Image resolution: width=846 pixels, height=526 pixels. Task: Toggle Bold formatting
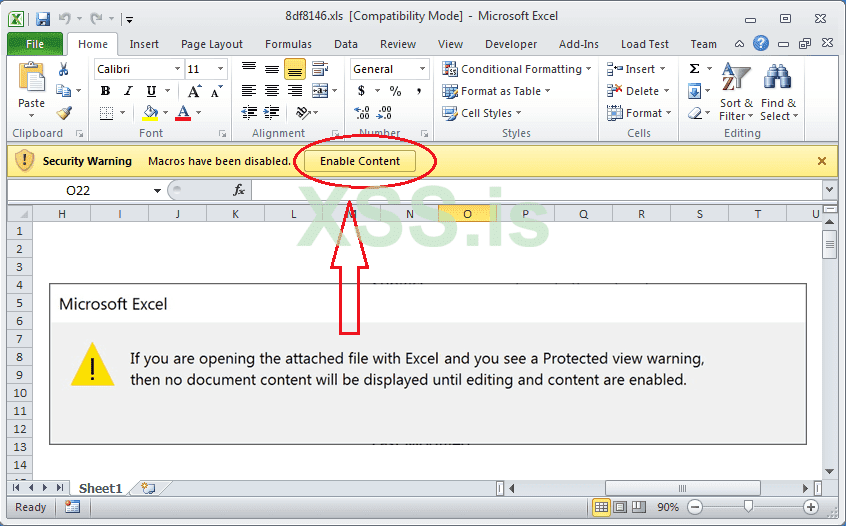(x=105, y=91)
